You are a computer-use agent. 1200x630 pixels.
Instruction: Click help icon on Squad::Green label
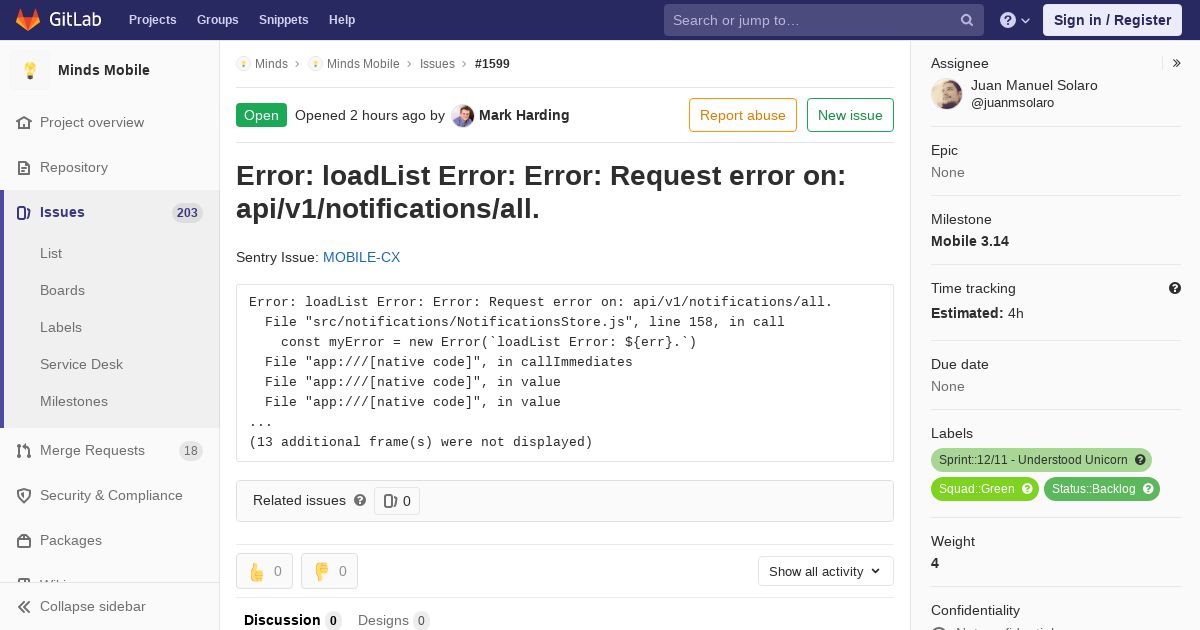pyautogui.click(x=1027, y=489)
